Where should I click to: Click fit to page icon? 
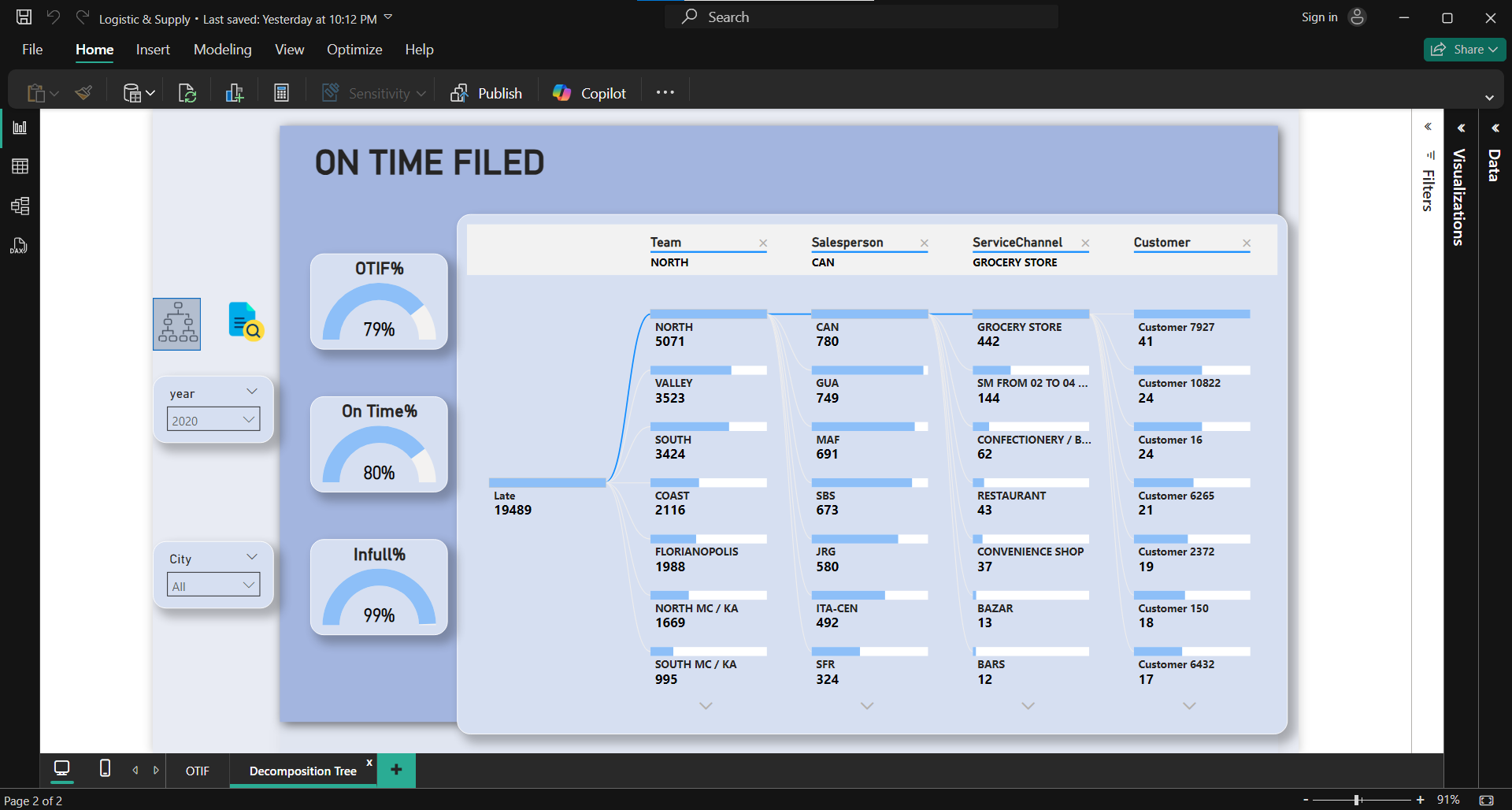(x=1486, y=800)
